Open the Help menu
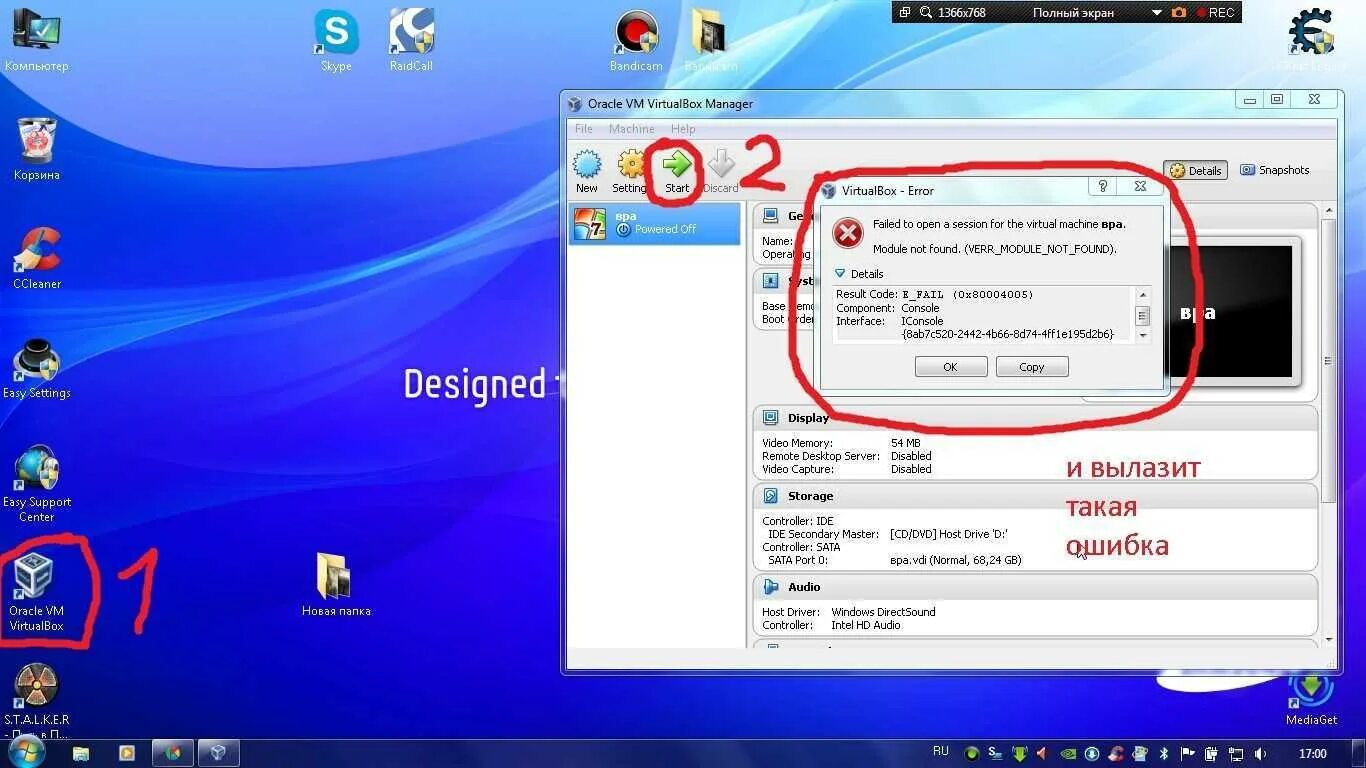Screen dimensions: 1366x768 click(x=683, y=129)
